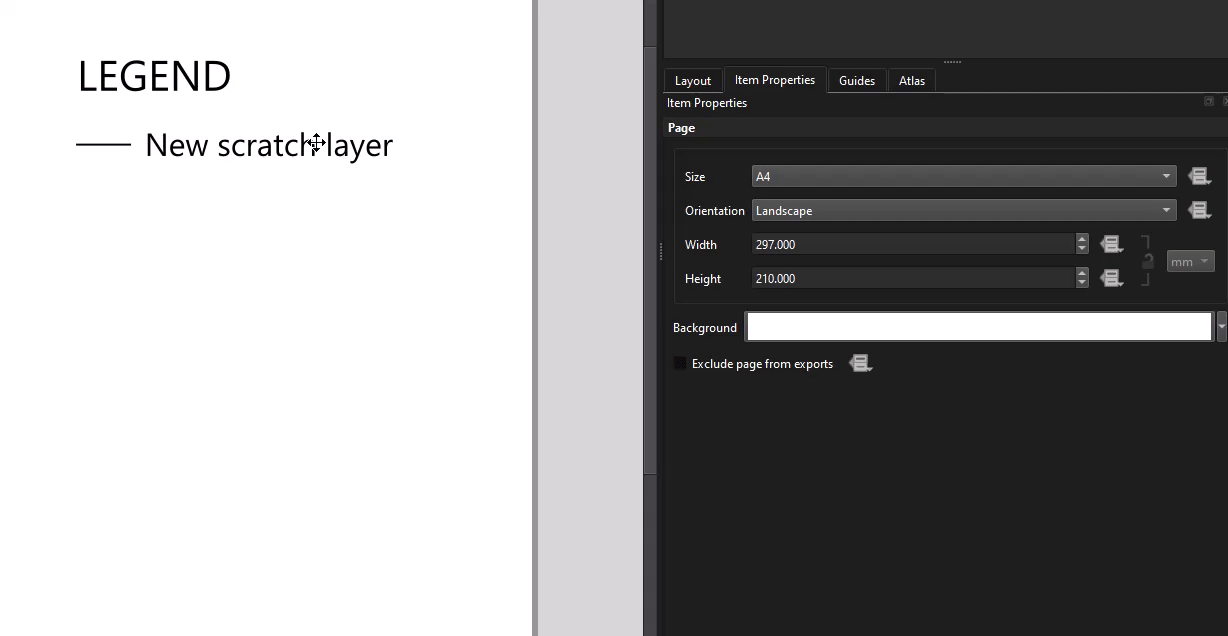Enable Exclude page from exports checkbox
Viewport: 1228px width, 636px height.
681,364
